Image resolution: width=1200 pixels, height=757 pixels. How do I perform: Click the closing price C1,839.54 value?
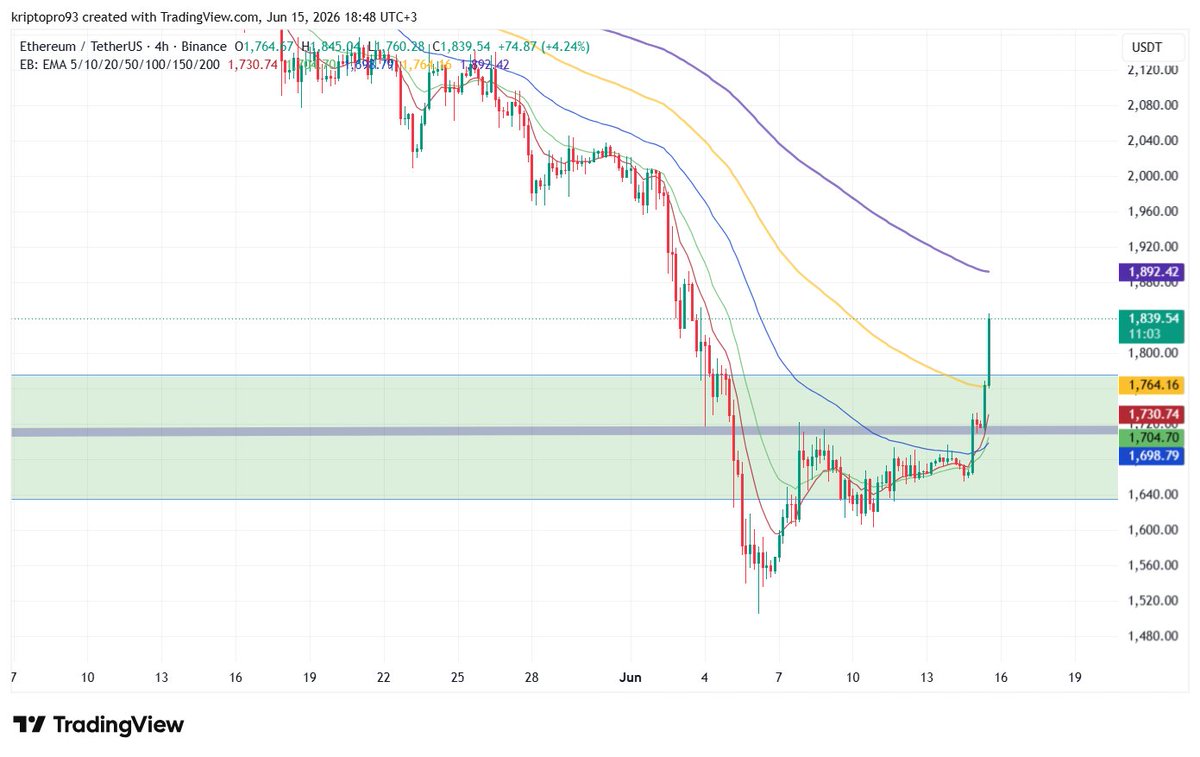pyautogui.click(x=463, y=47)
